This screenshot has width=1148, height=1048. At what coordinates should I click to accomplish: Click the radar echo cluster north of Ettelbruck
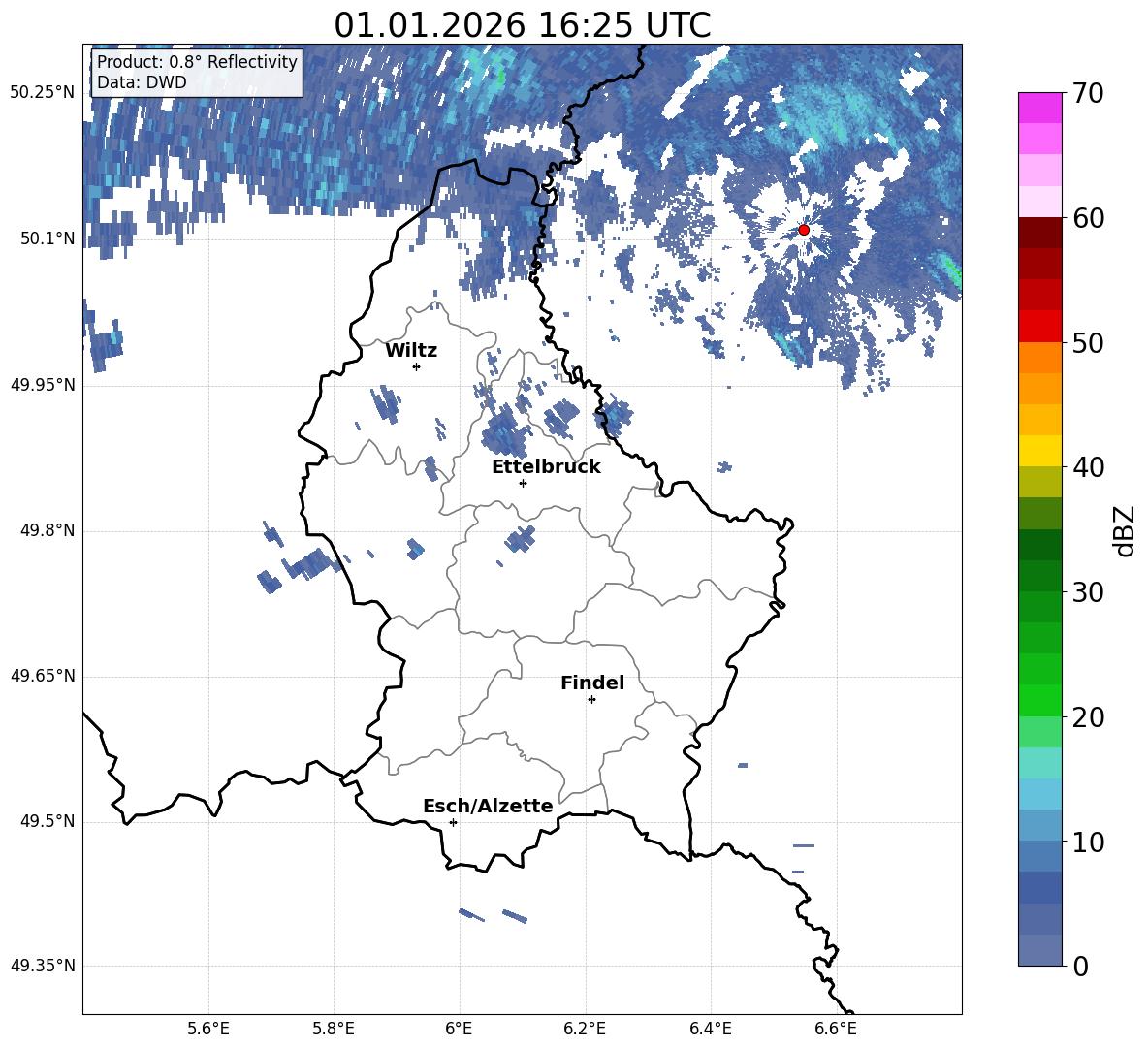click(506, 432)
